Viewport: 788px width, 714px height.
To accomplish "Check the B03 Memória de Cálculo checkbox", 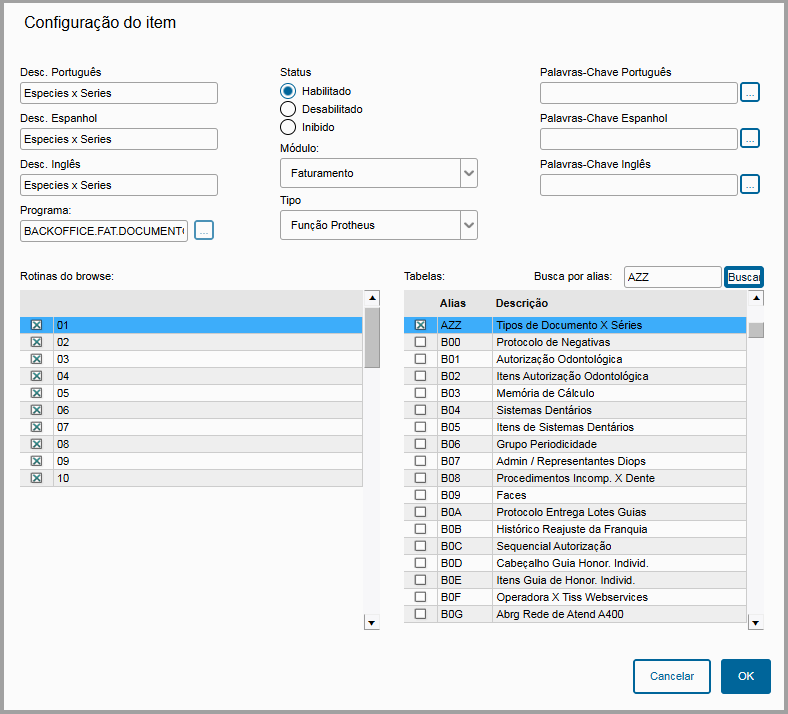I will pyautogui.click(x=420, y=393).
